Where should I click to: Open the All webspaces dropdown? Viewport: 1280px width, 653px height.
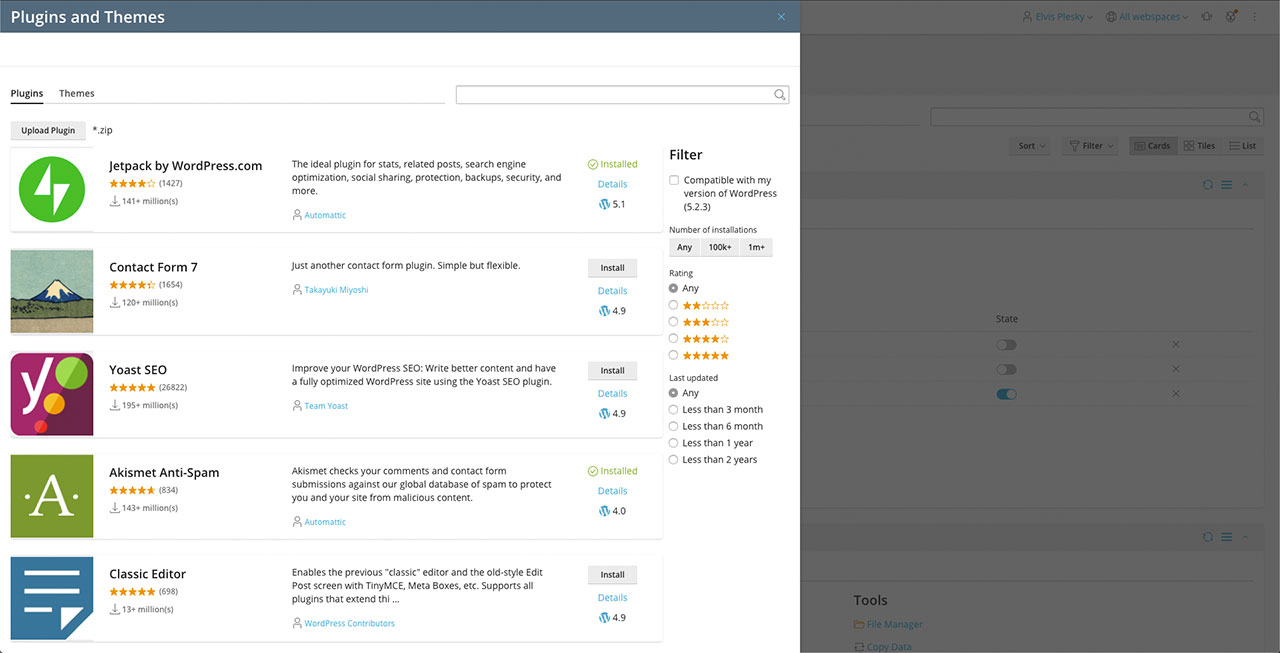(x=1148, y=17)
